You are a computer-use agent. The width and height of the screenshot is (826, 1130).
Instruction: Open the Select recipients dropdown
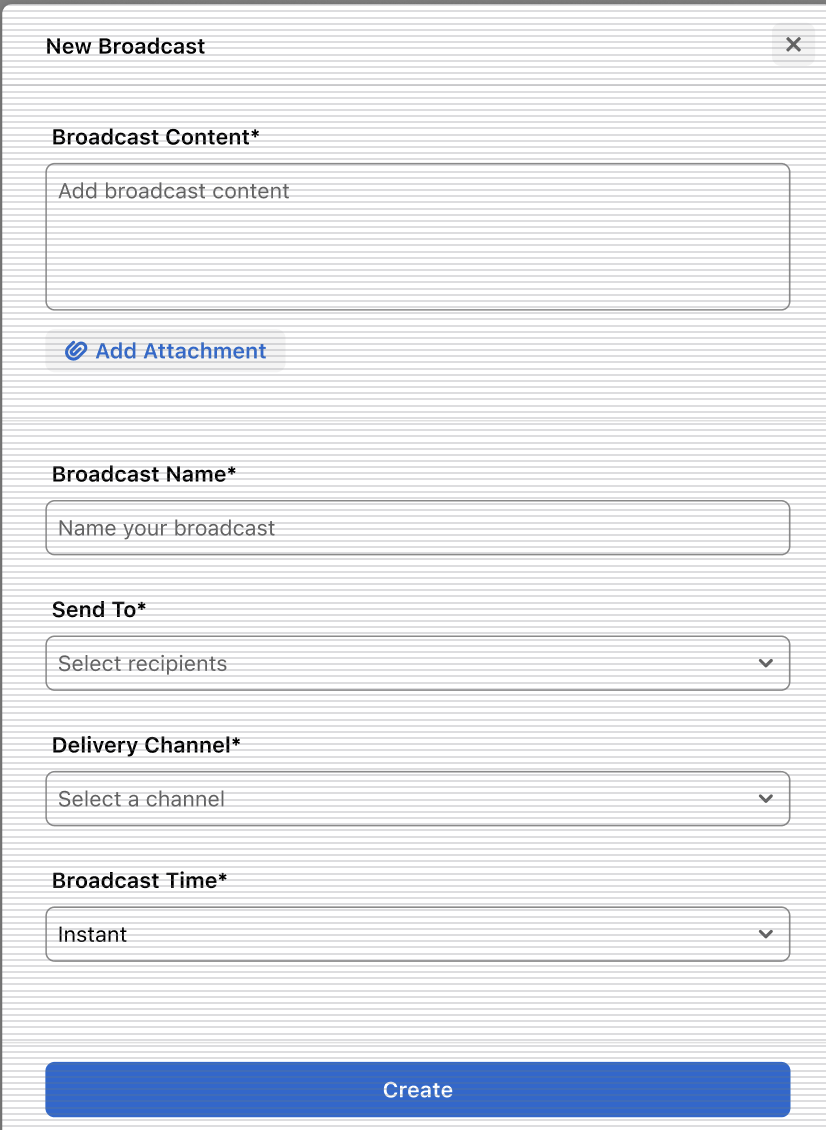click(x=417, y=663)
